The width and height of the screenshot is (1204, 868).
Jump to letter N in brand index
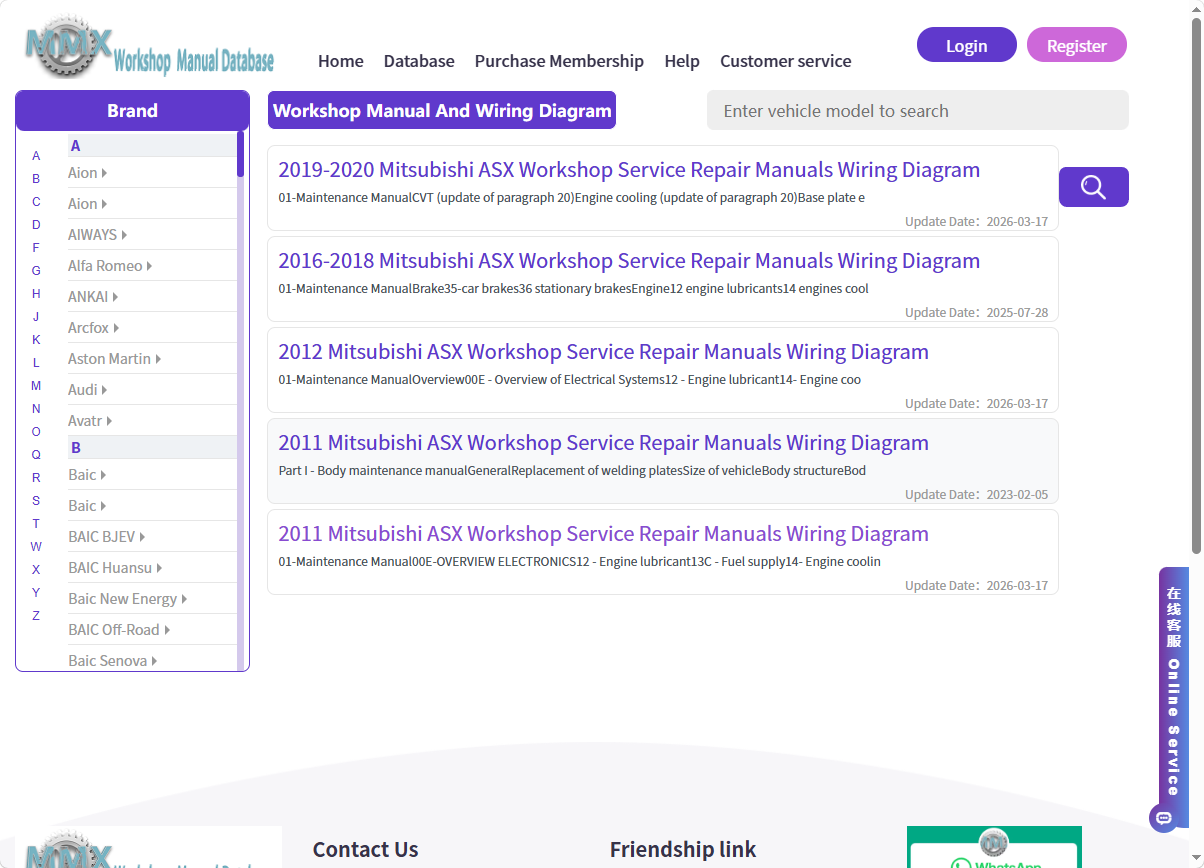pyautogui.click(x=36, y=409)
